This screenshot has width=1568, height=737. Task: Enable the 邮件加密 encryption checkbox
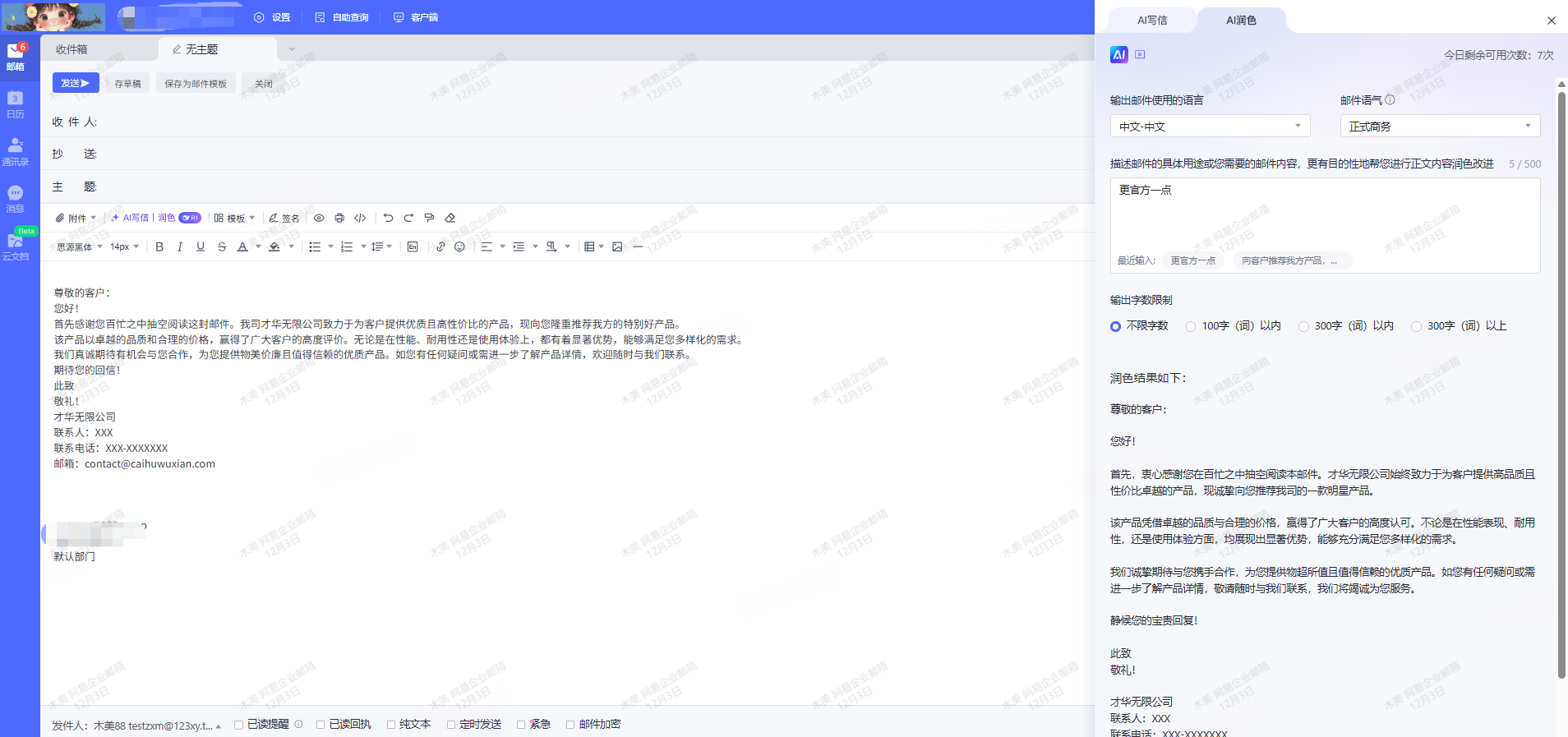(x=570, y=725)
